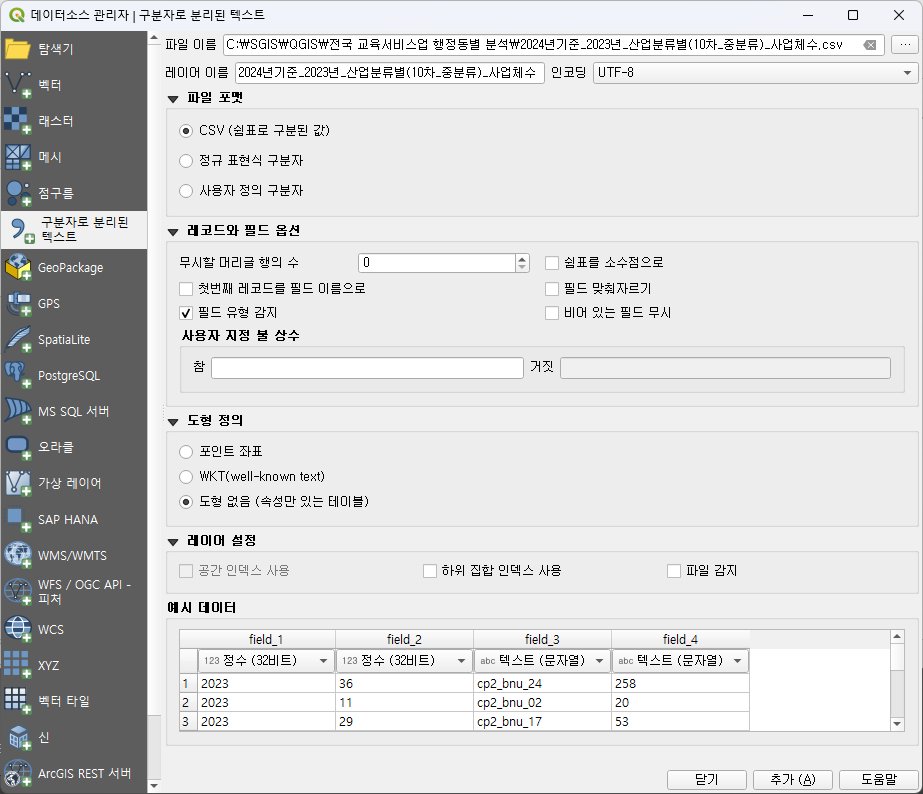
Task: Open the GPS source icon
Action: (18, 304)
